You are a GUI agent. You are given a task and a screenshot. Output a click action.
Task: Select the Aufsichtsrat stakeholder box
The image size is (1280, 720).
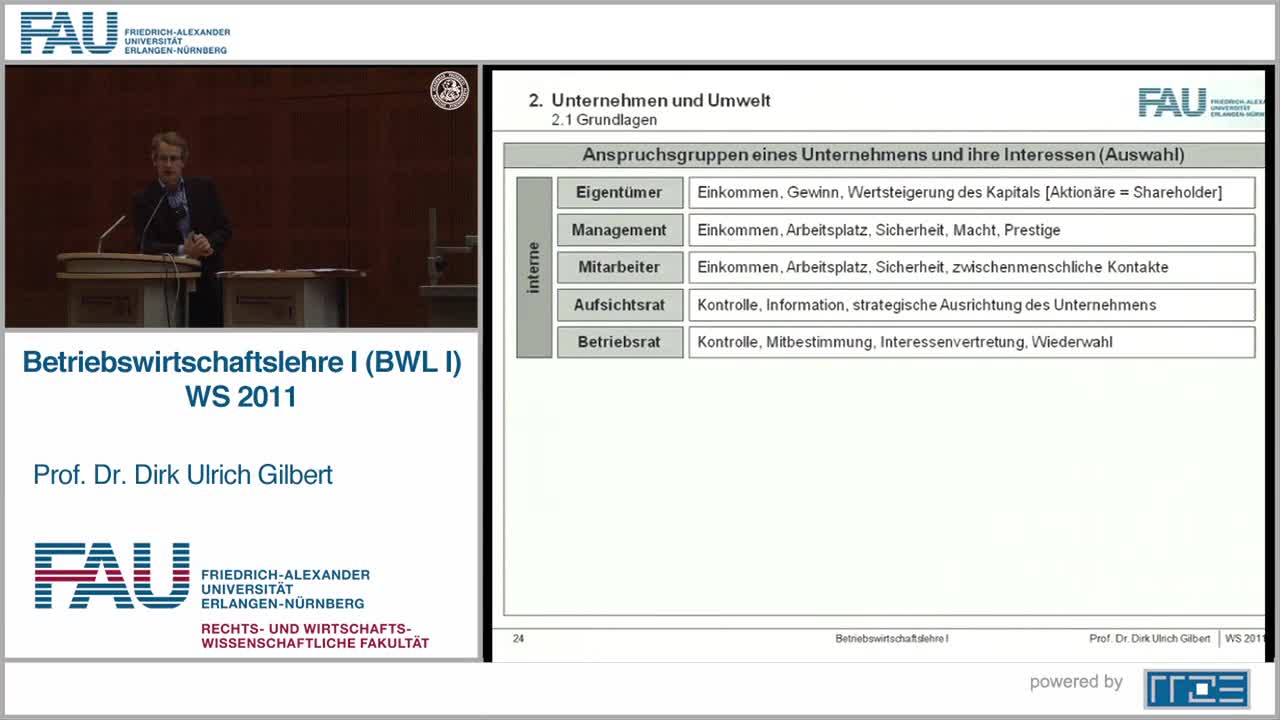(x=620, y=305)
